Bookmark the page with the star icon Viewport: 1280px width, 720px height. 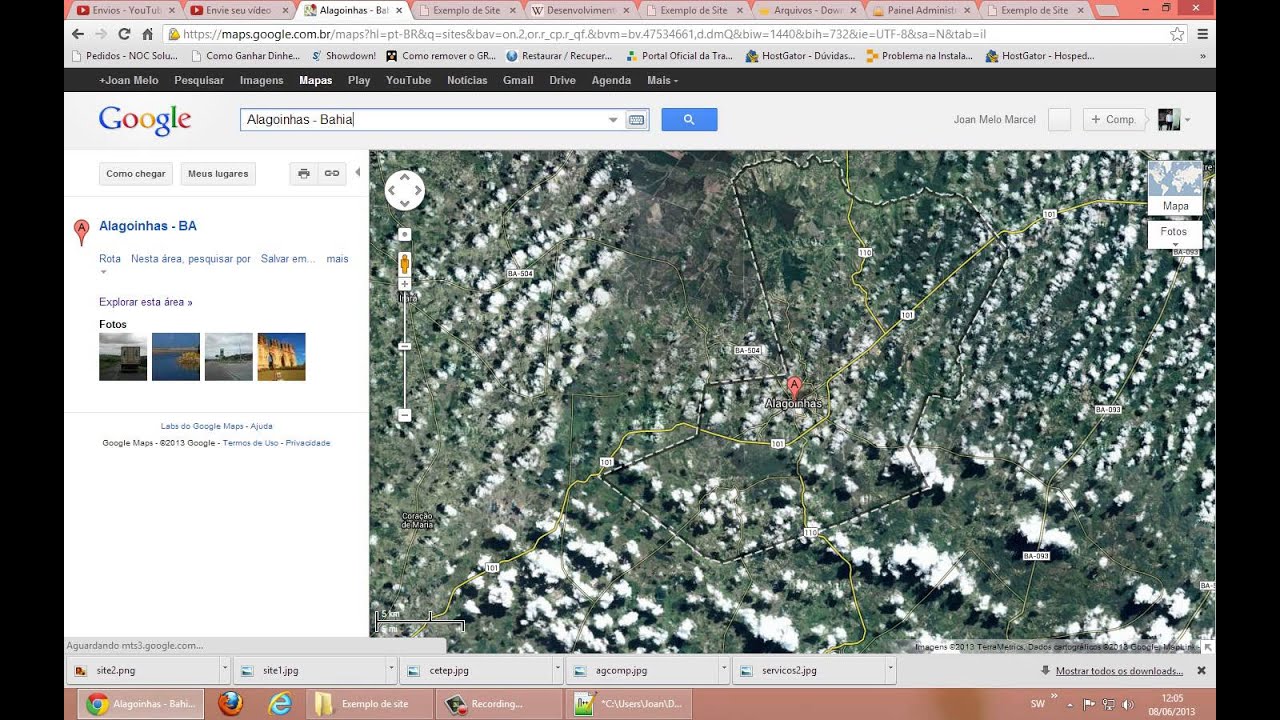click(1177, 34)
